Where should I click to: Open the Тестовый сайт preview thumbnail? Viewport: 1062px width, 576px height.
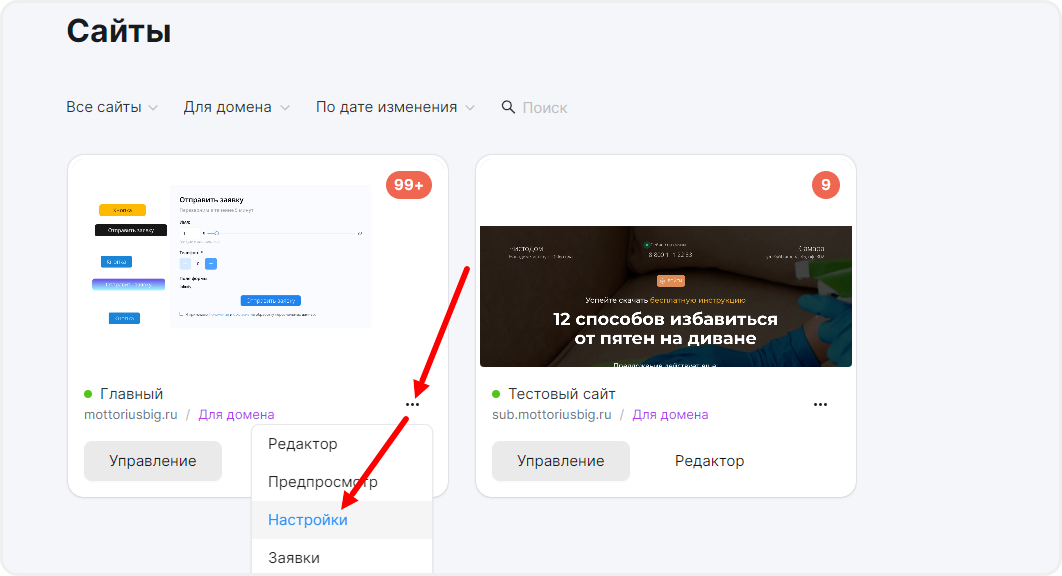(665, 296)
